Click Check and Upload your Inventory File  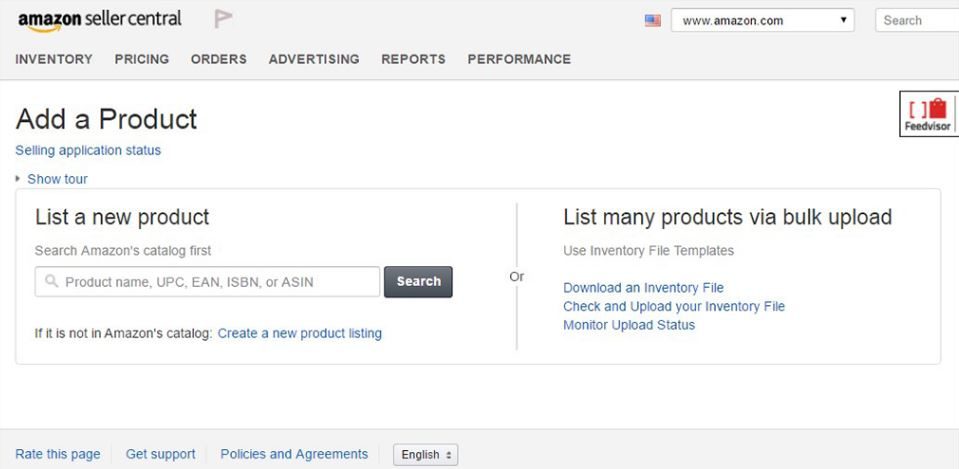tap(674, 306)
